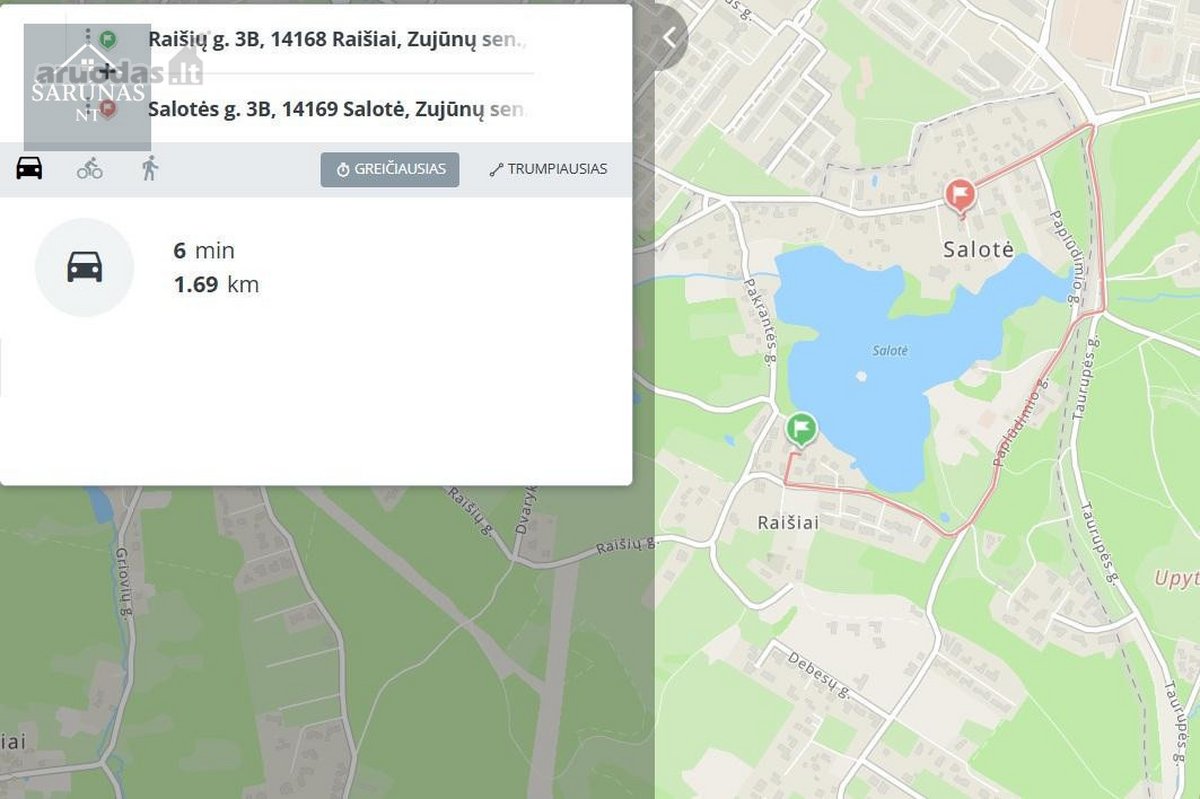Switch to the bicycle travel mode

coord(90,168)
